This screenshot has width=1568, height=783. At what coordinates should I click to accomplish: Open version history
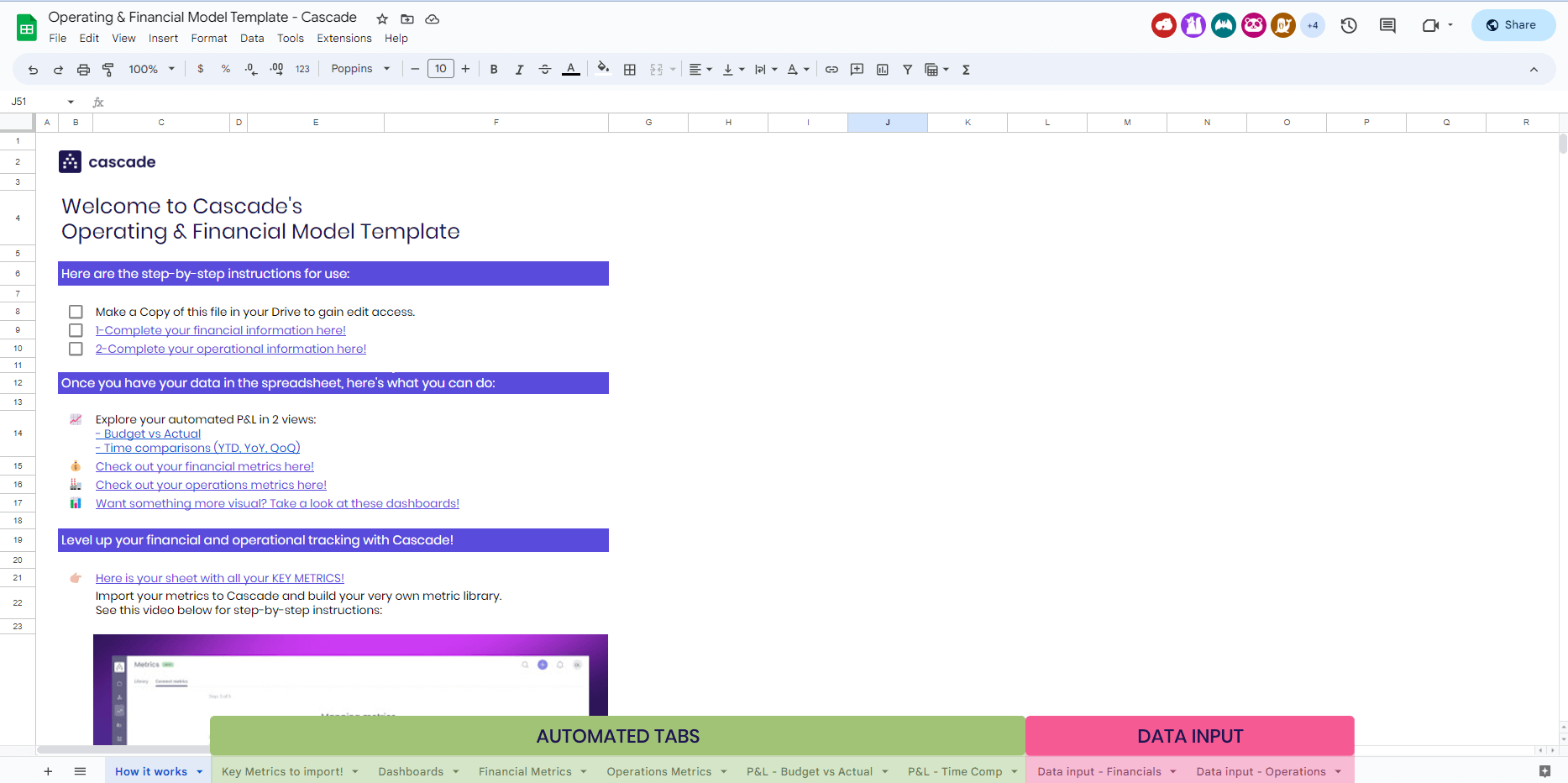click(x=1349, y=25)
